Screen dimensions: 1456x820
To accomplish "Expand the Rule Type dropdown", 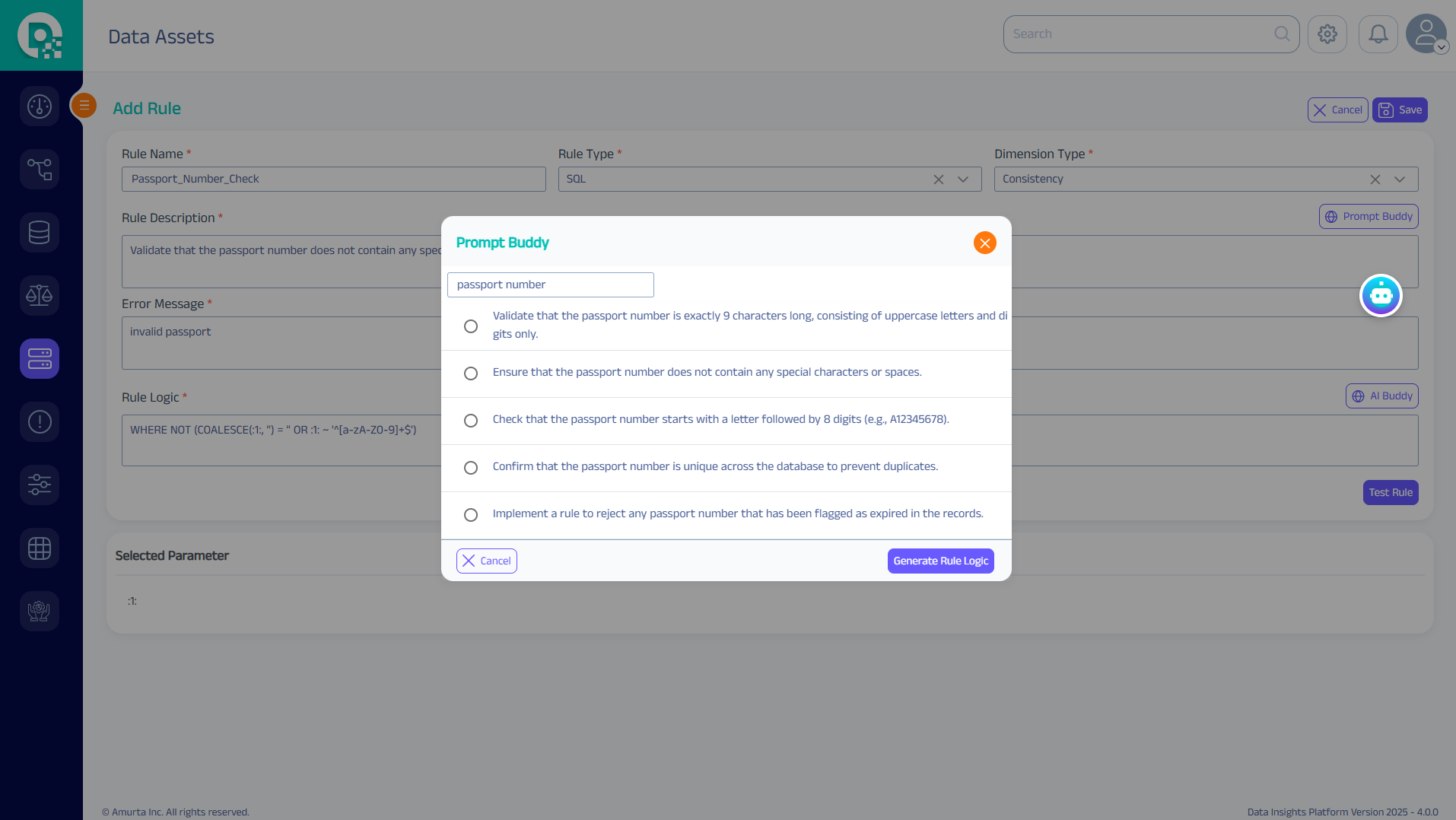I will 963,180.
